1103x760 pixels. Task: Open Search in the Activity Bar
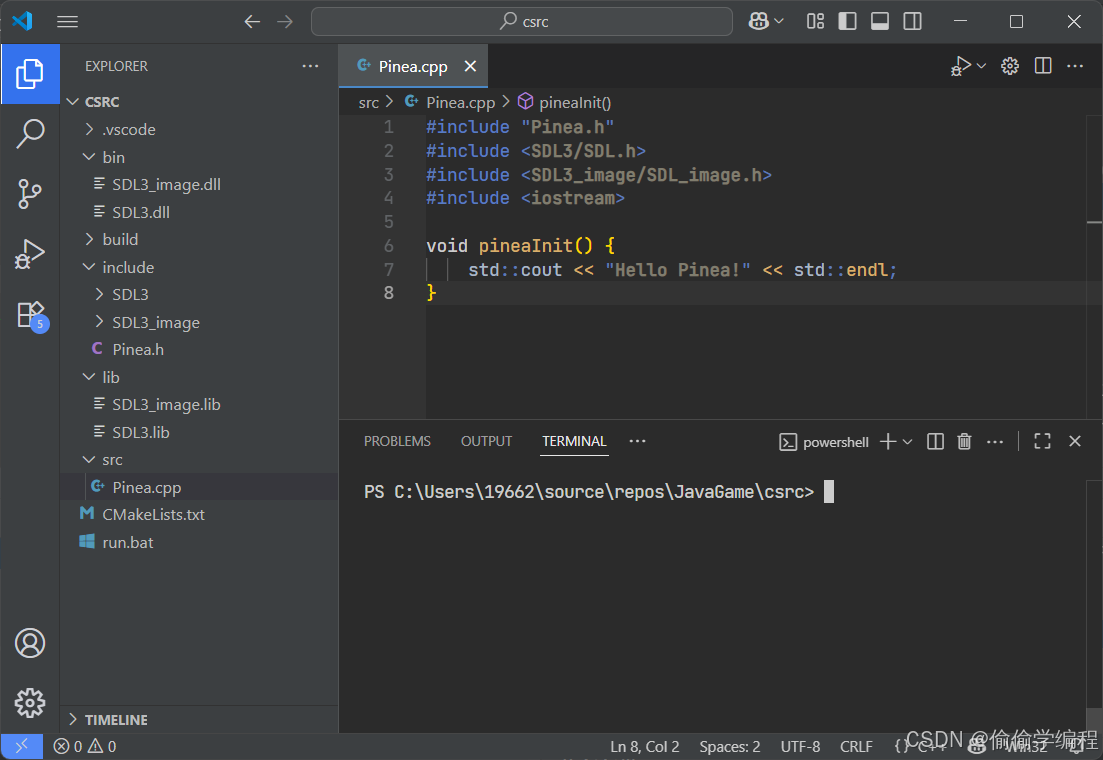[x=30, y=133]
